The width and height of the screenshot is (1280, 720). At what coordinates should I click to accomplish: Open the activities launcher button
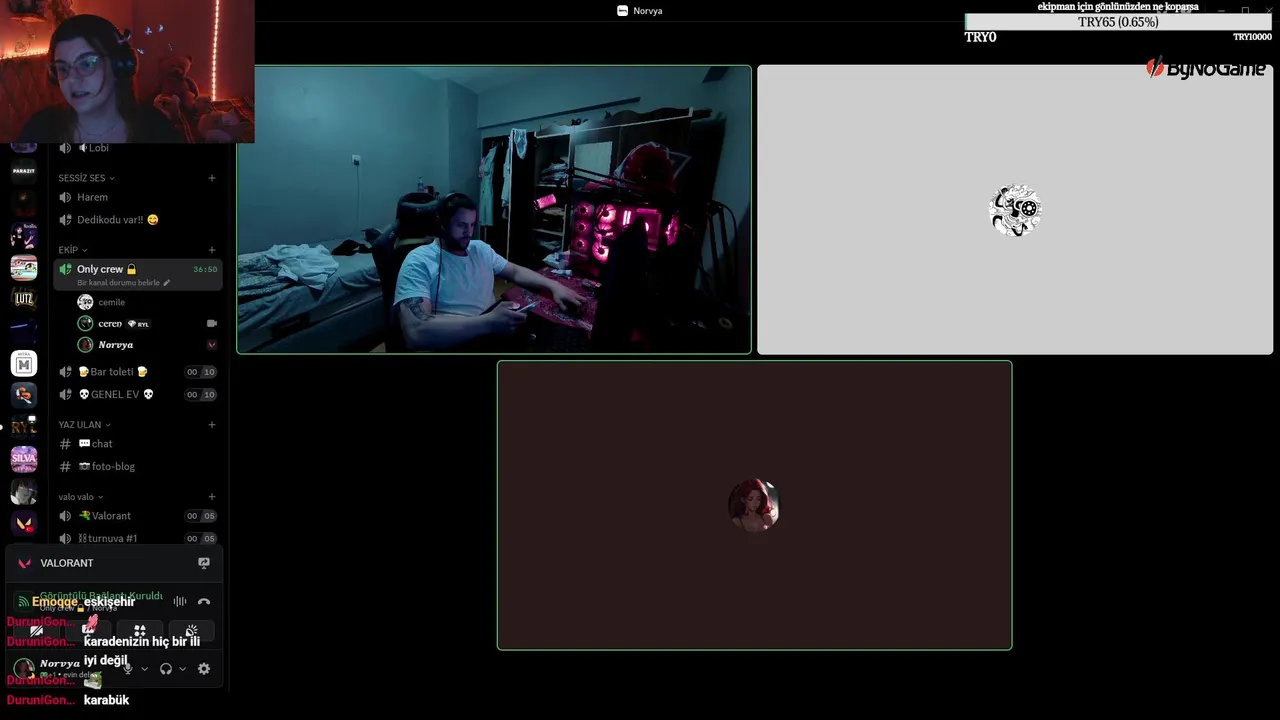click(140, 631)
